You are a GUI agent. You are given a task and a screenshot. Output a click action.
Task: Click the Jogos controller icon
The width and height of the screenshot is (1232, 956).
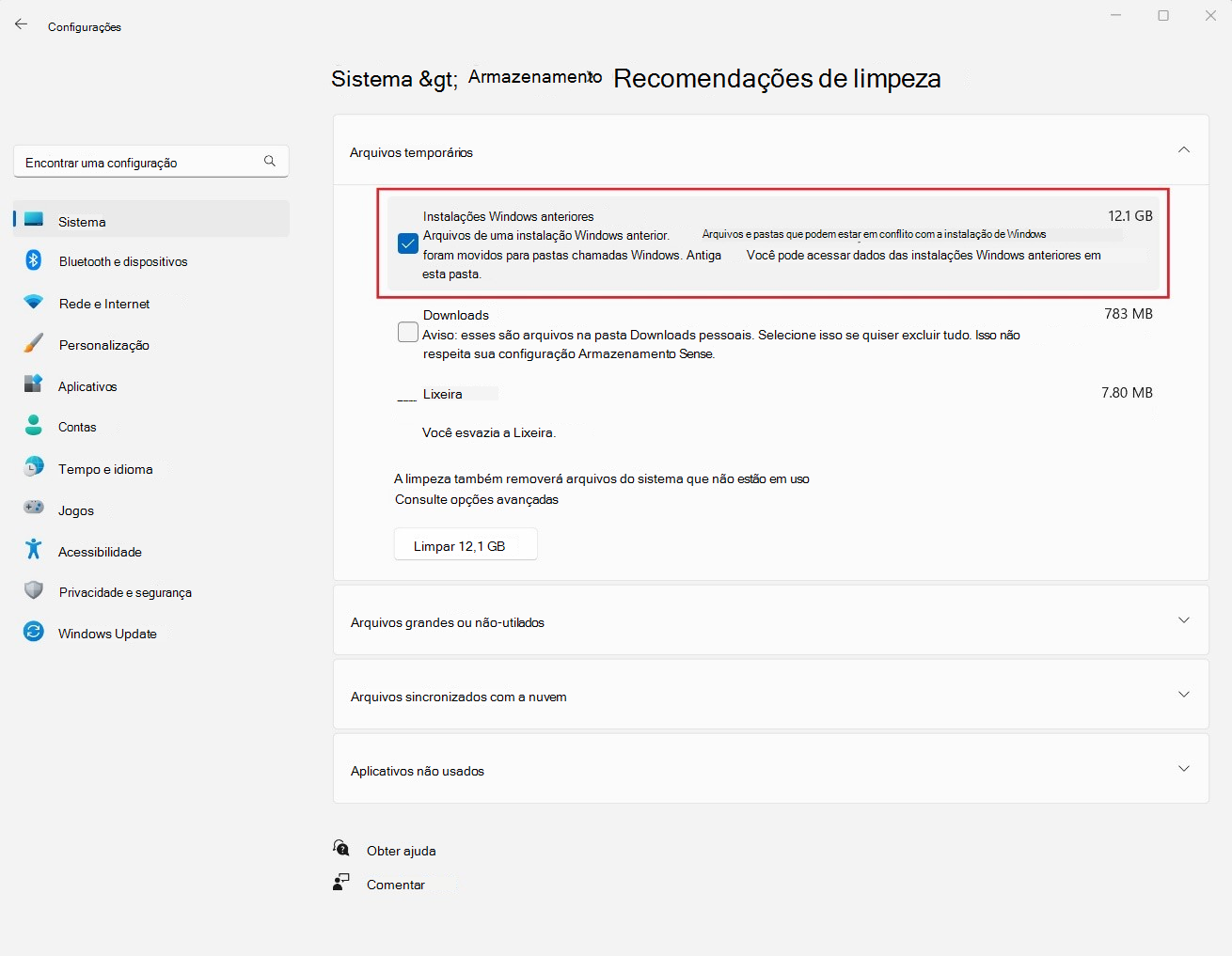34,508
